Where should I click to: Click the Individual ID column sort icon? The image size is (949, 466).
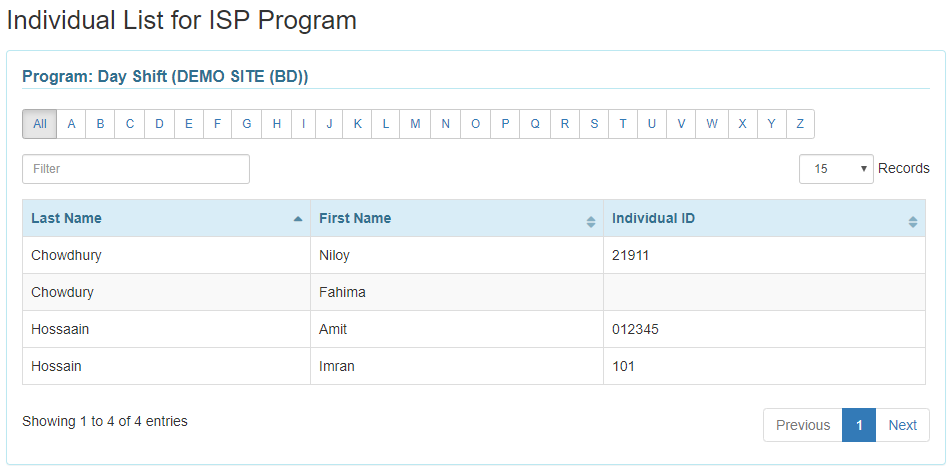tap(913, 222)
